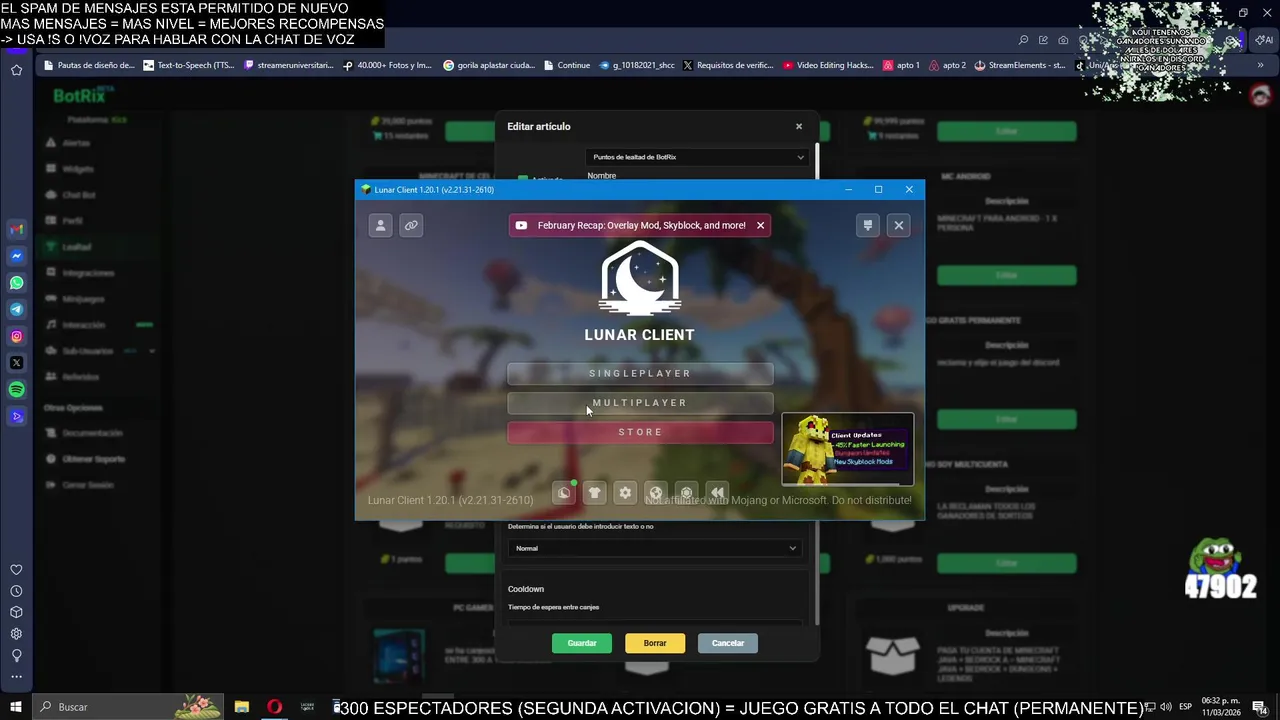Viewport: 1280px width, 720px height.
Task: Click the Singleplayer button
Action: [x=640, y=374]
